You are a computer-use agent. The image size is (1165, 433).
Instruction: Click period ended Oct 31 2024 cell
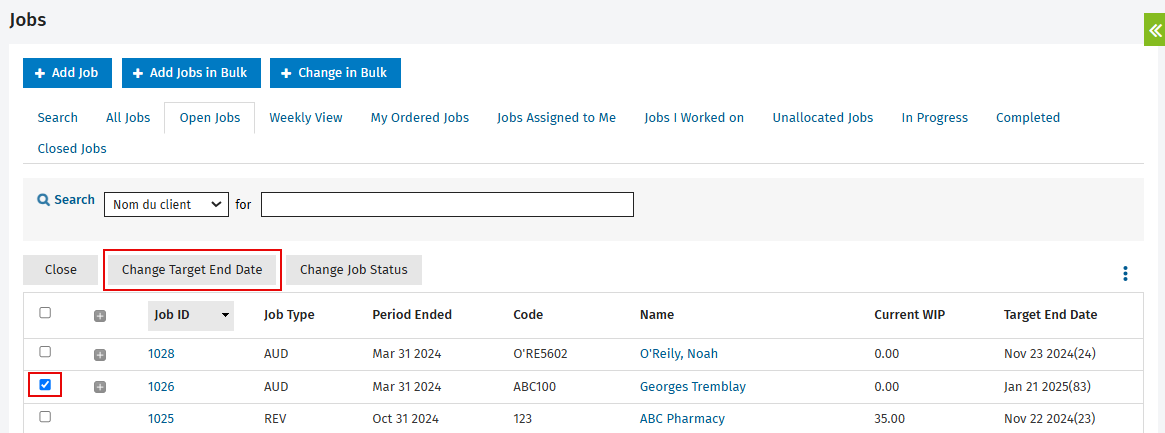406,418
